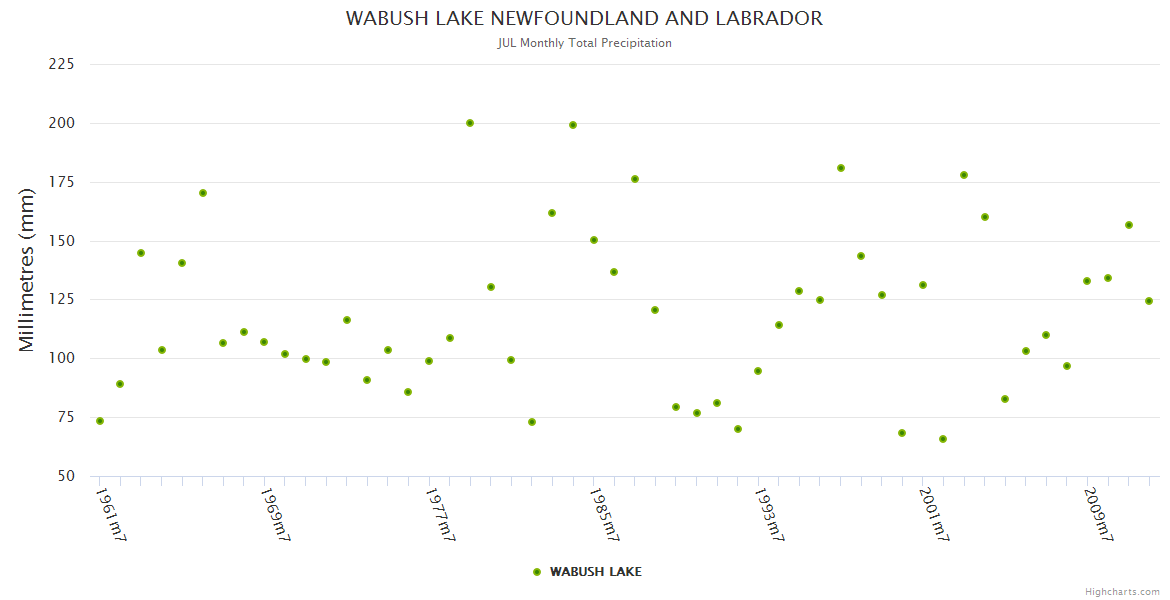Viewport: 1170px width, 600px height.
Task: Click the 2003 data point near 178 mm
Action: pos(964,175)
